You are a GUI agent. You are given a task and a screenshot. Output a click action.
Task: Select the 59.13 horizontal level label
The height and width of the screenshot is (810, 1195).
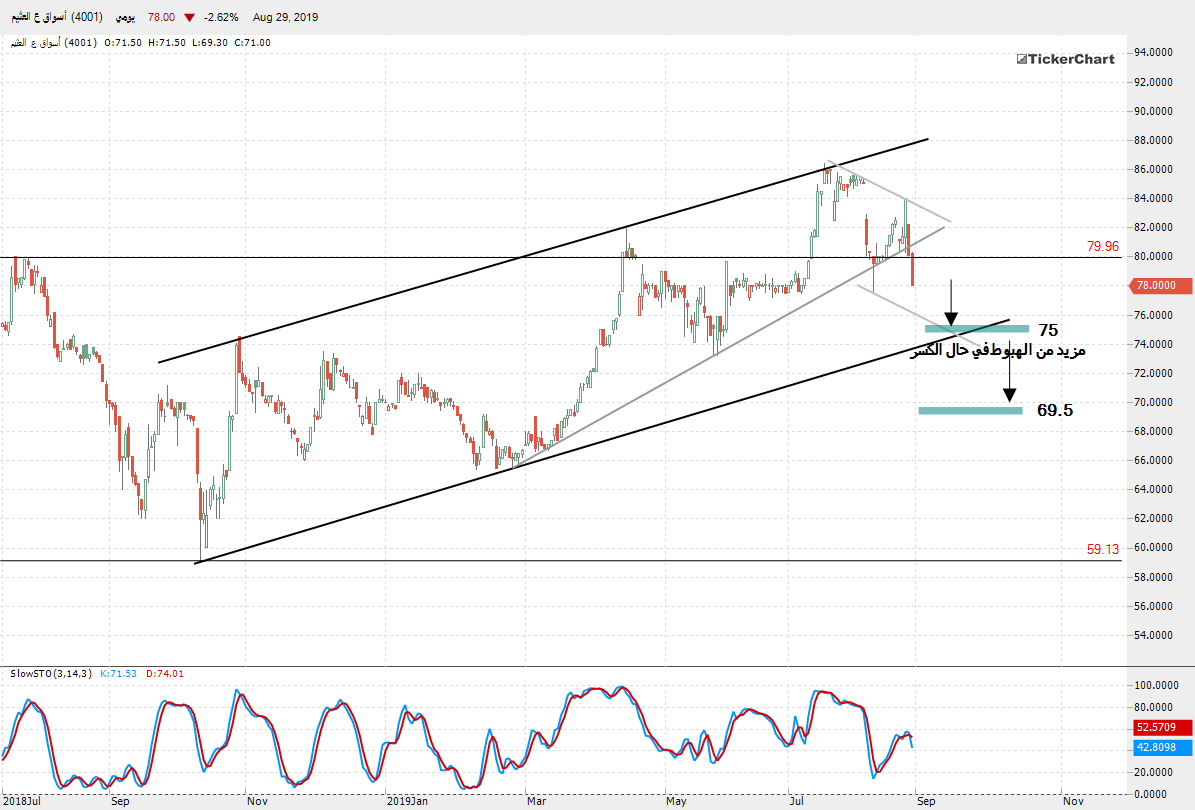pyautogui.click(x=1102, y=549)
